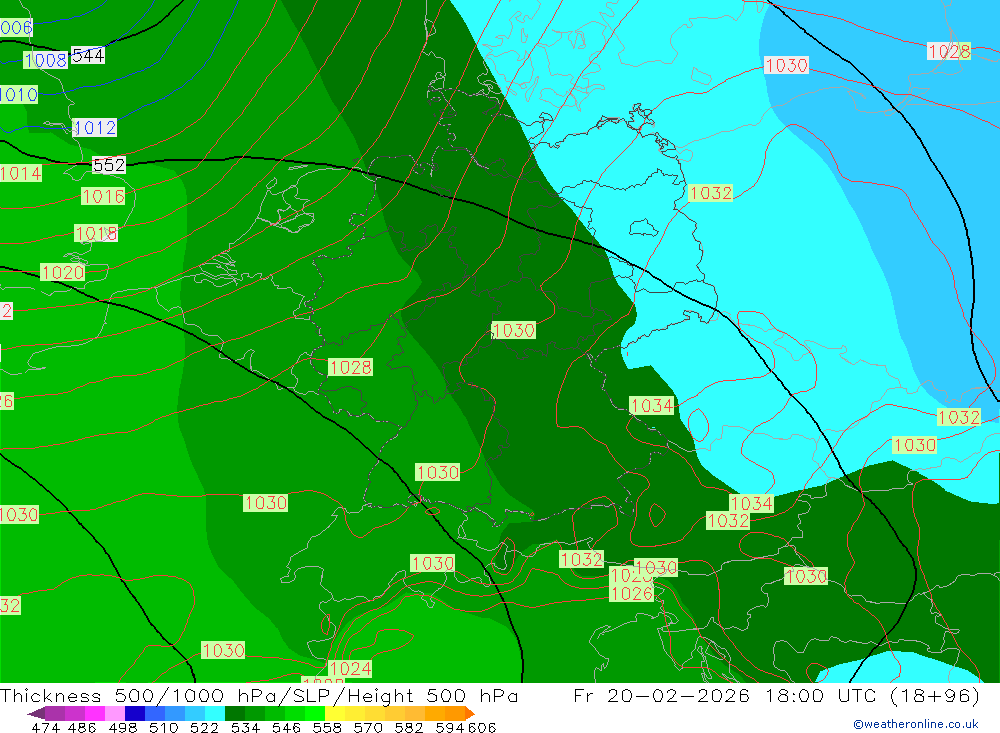1000x733 pixels.
Task: Click legend value 558
Action: click(327, 727)
